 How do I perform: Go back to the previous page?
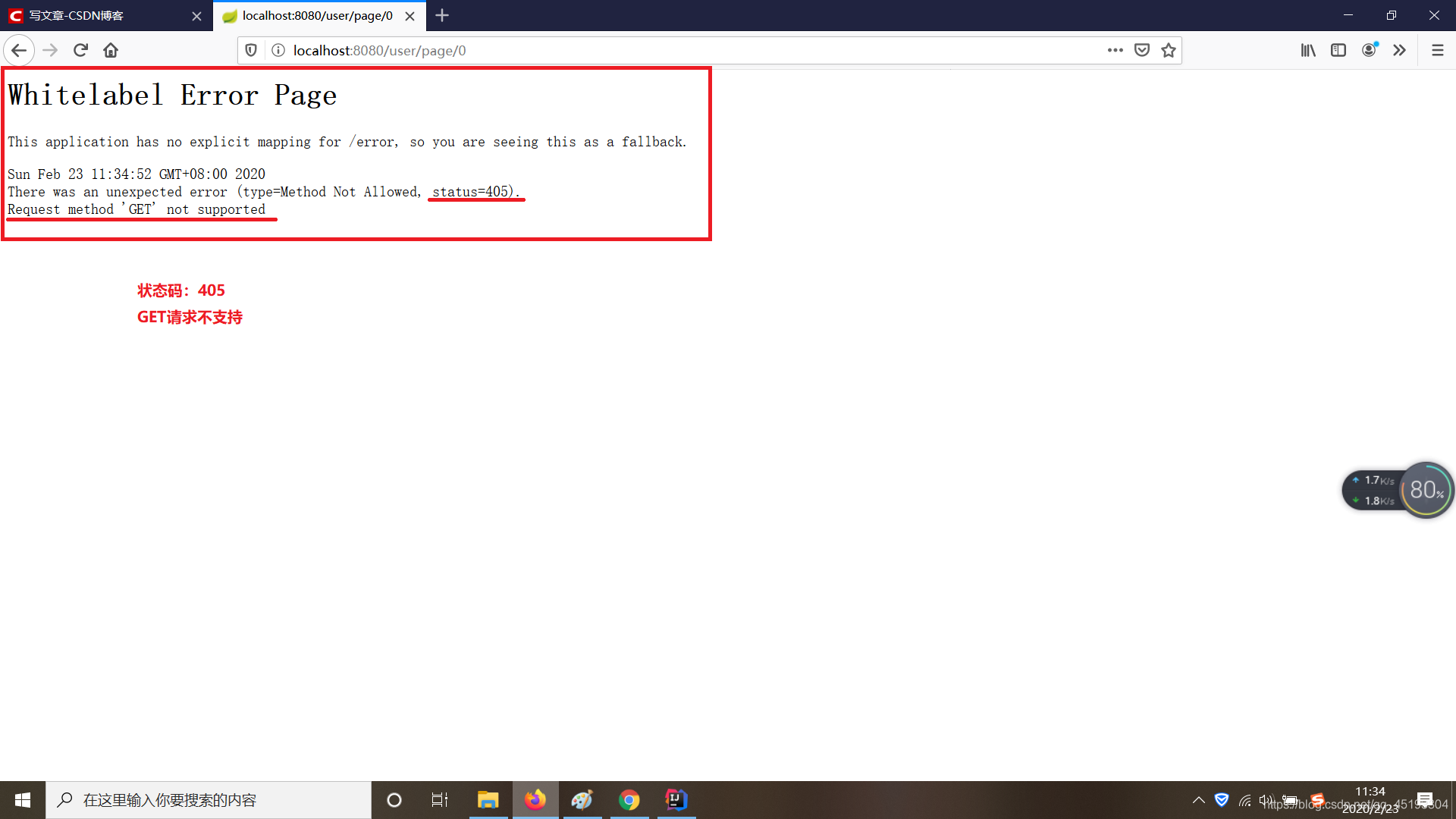tap(19, 50)
